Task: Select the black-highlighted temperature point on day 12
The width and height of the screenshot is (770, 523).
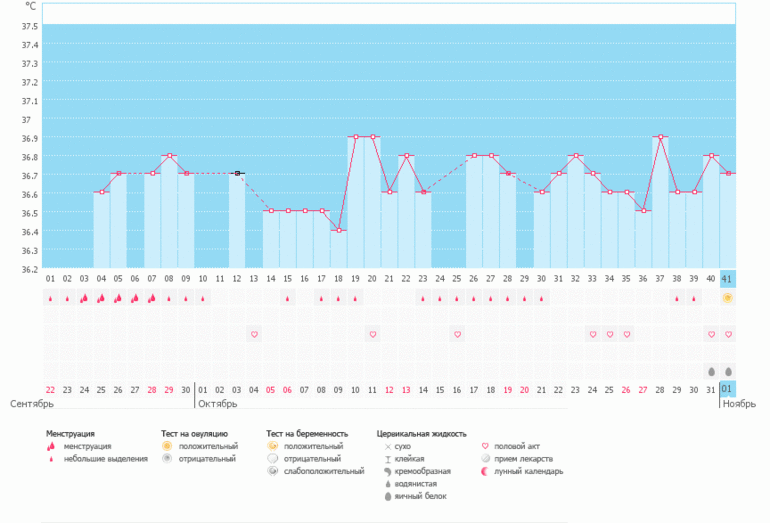Action: click(237, 174)
